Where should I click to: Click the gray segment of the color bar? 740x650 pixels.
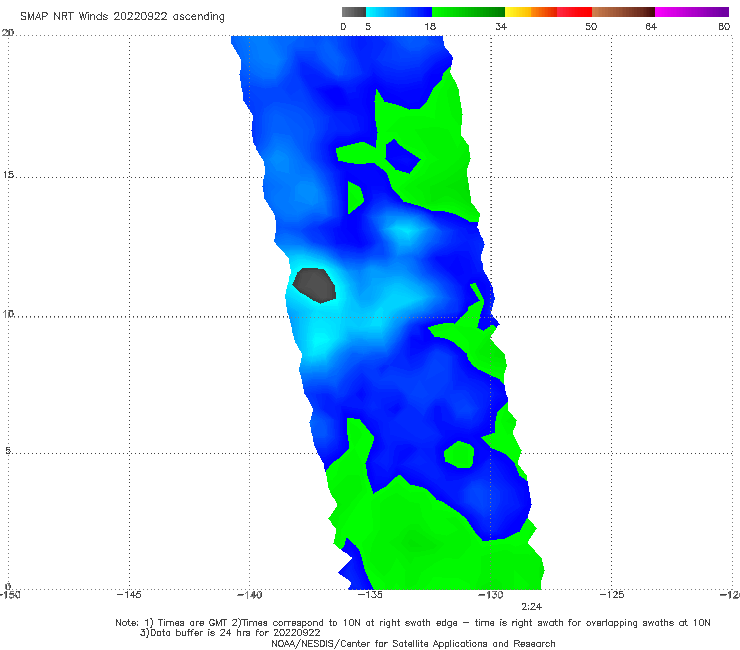[x=354, y=12]
